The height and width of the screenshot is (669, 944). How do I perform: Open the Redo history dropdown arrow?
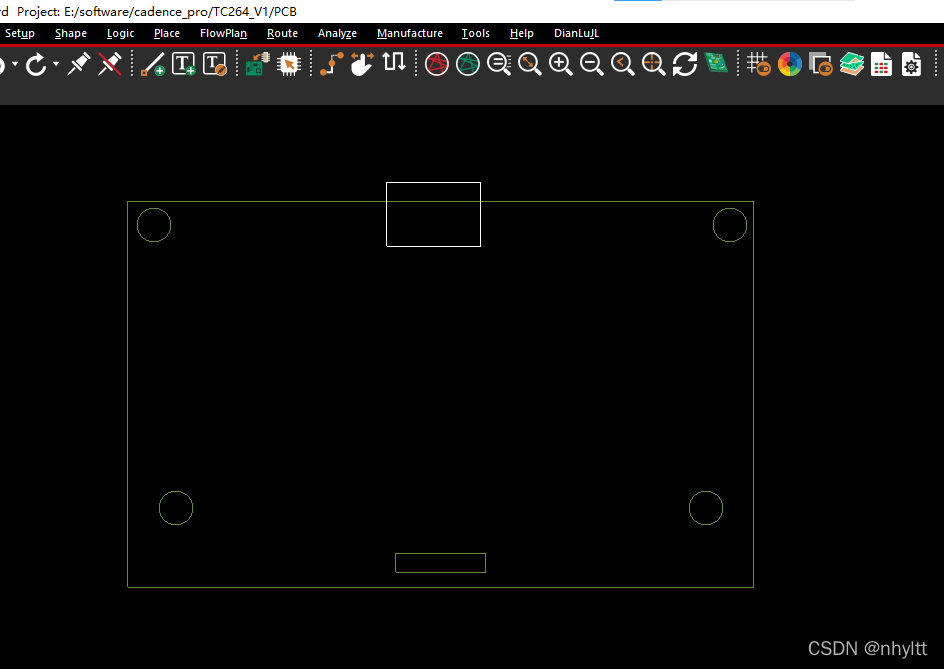click(56, 65)
